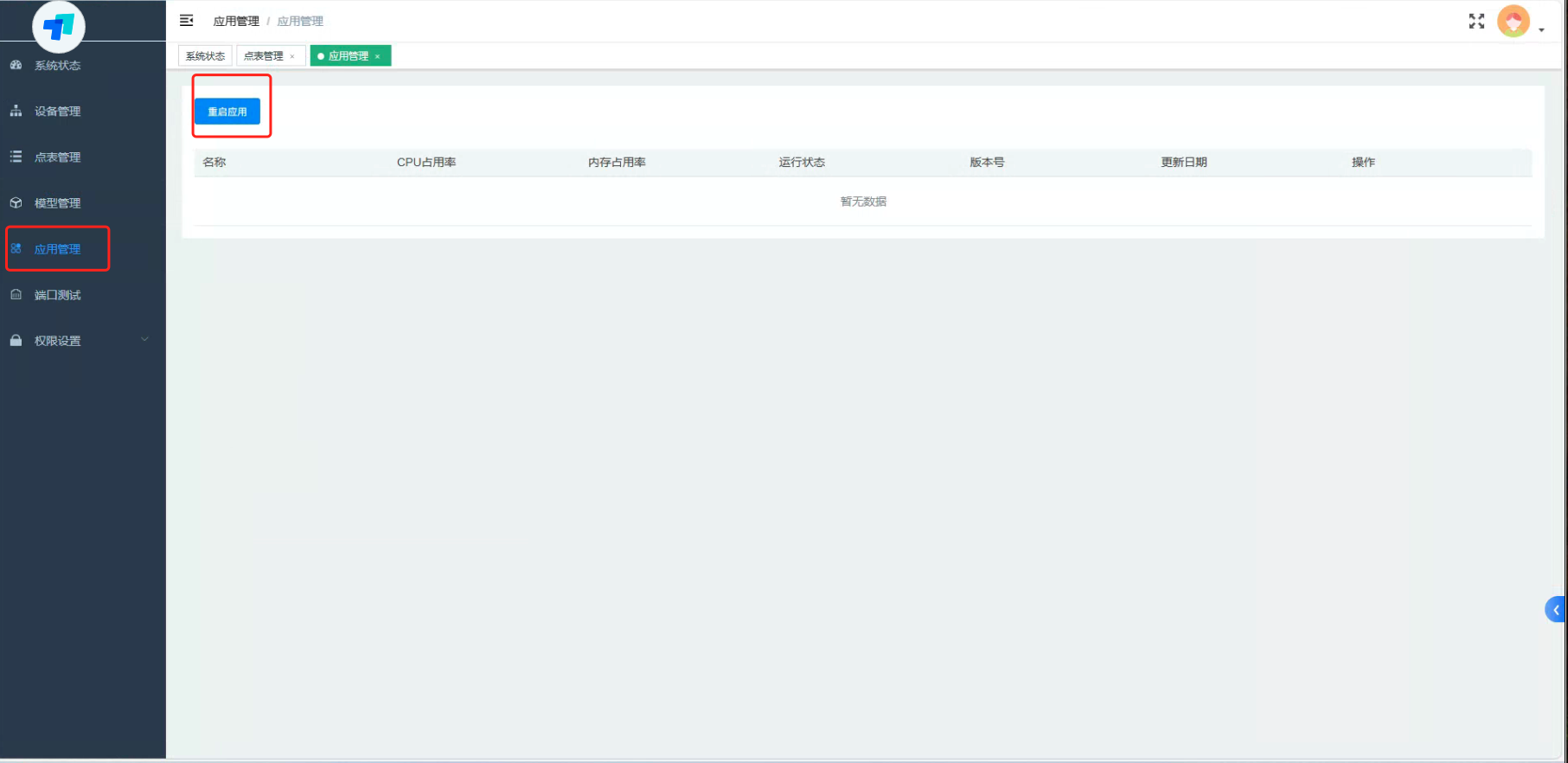Click the lock icon beside 权限设置
This screenshot has width=1568, height=763.
tap(16, 340)
